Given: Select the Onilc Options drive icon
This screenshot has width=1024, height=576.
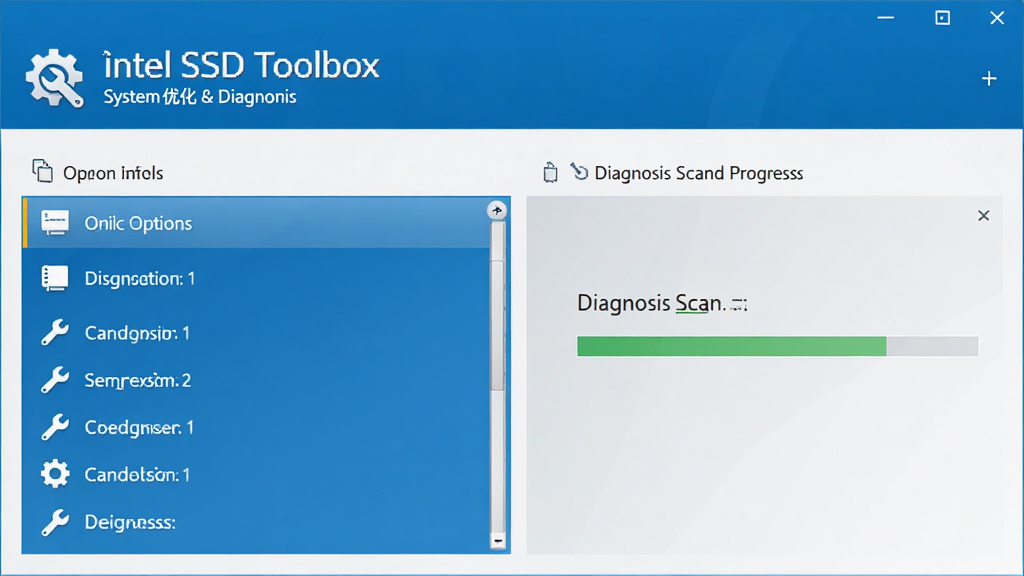Looking at the screenshot, I should (55, 223).
